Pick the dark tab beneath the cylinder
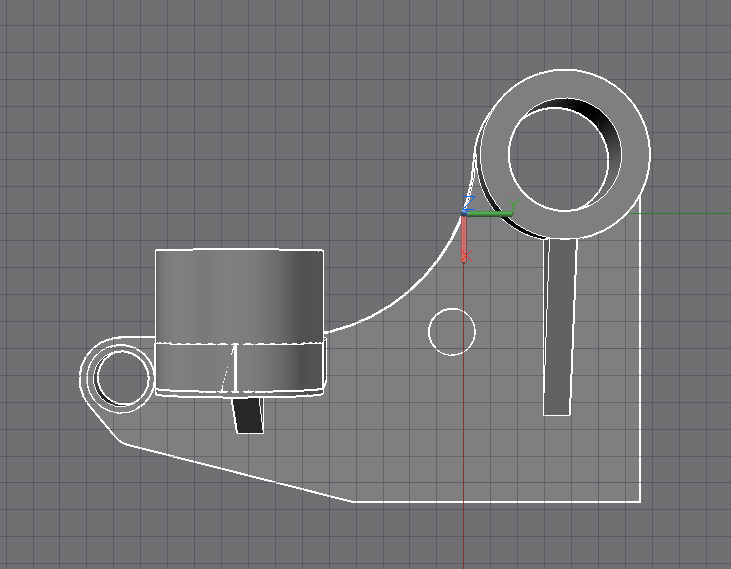This screenshot has height=569, width=731. pyautogui.click(x=248, y=415)
